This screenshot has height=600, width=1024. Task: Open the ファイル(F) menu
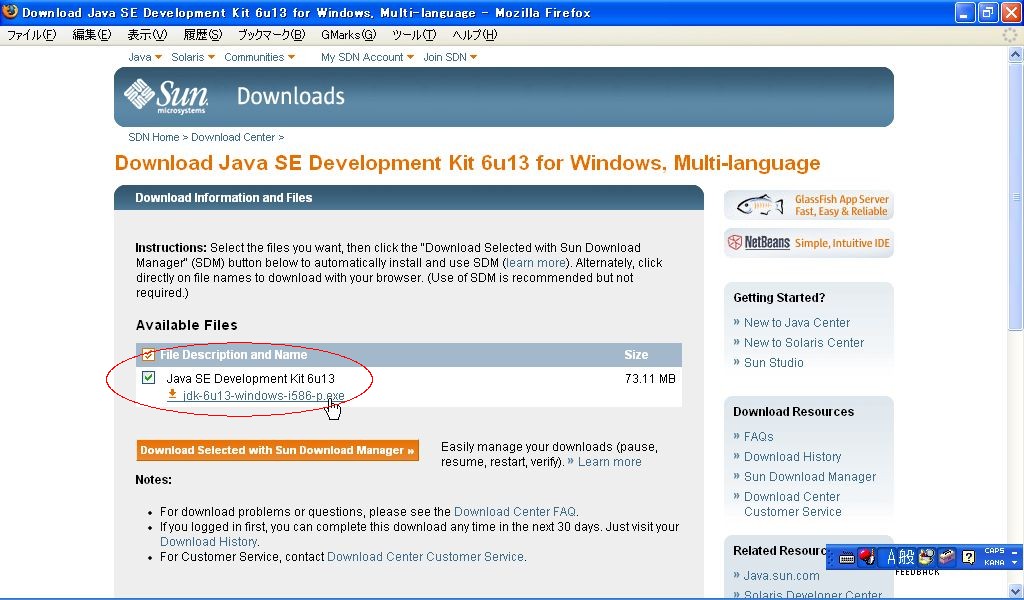point(31,35)
